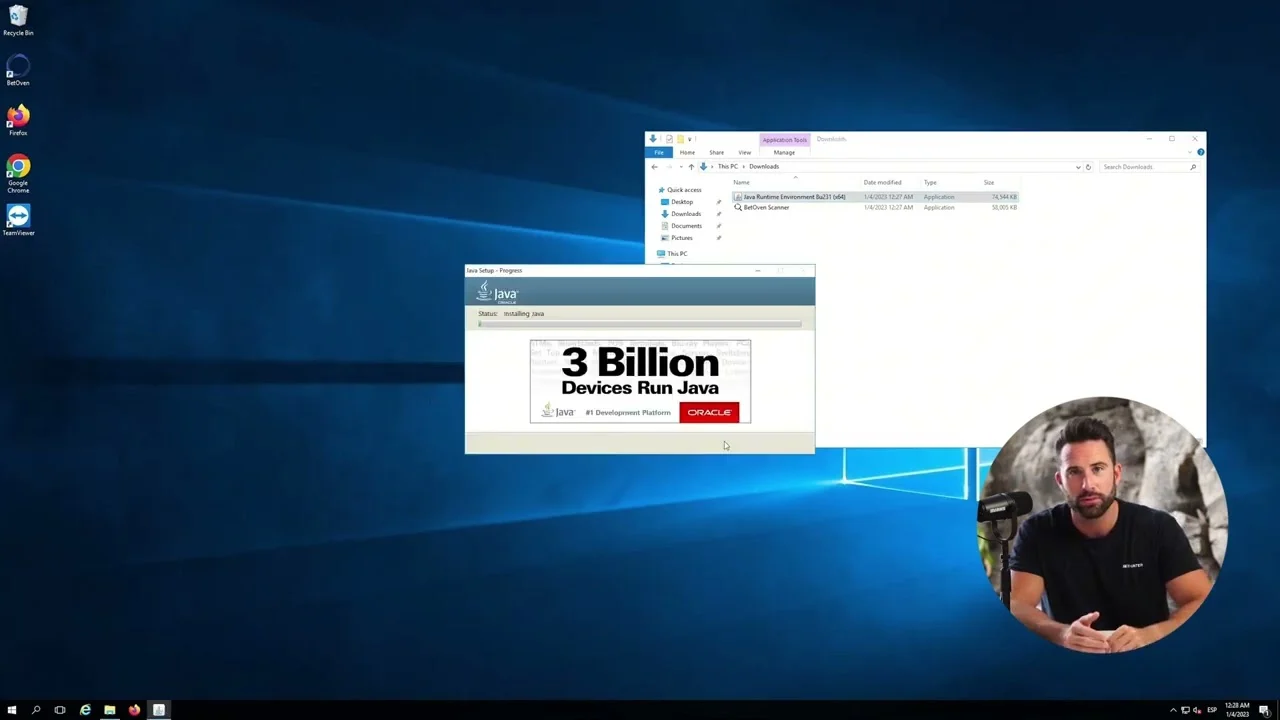Open the Google Chrome desktop shortcut
Viewport: 1280px width, 720px height.
coord(18,173)
